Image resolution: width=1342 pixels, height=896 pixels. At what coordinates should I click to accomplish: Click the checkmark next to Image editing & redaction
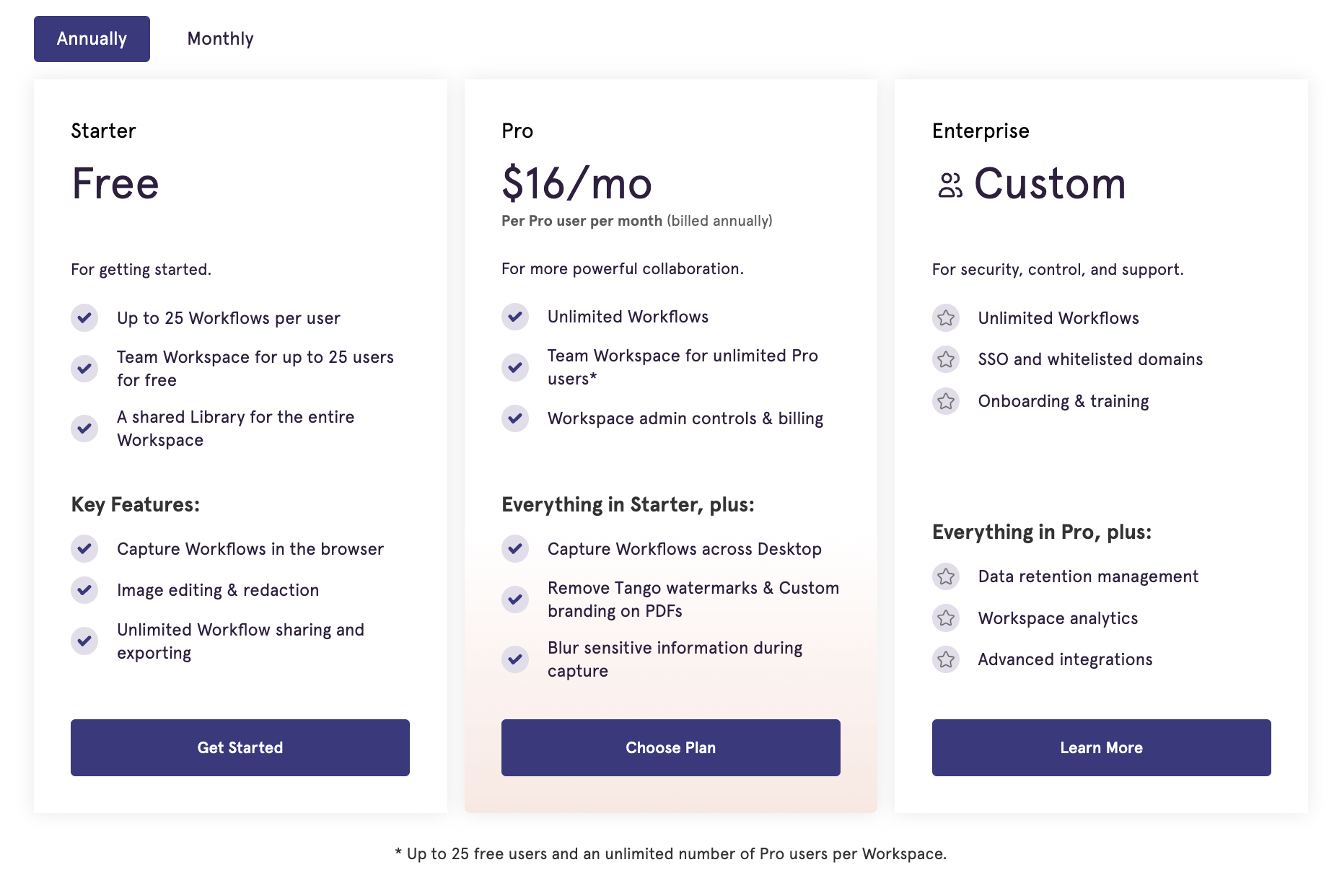click(84, 589)
